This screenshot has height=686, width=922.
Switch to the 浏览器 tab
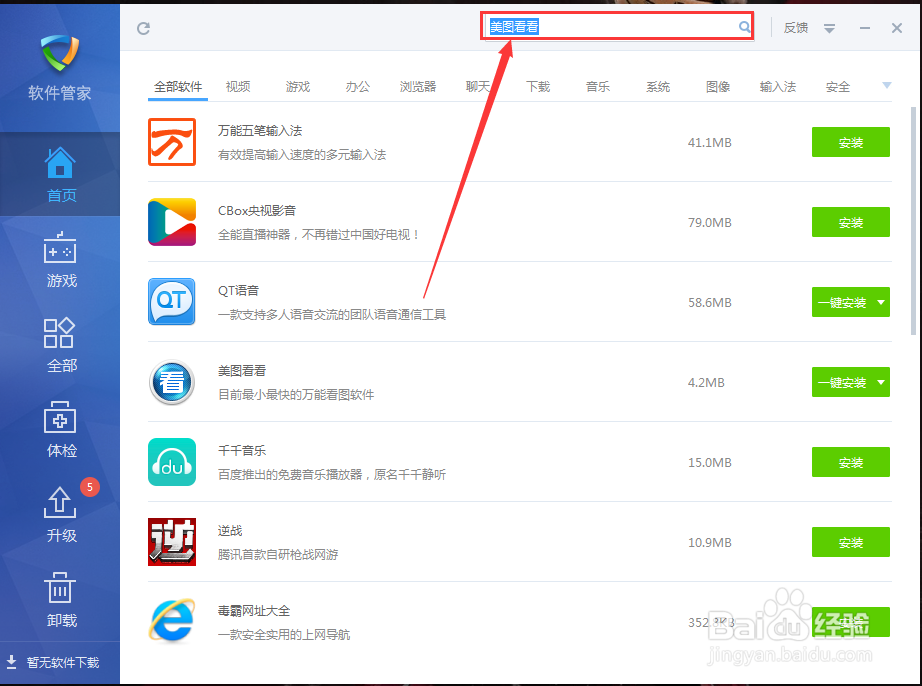click(418, 87)
